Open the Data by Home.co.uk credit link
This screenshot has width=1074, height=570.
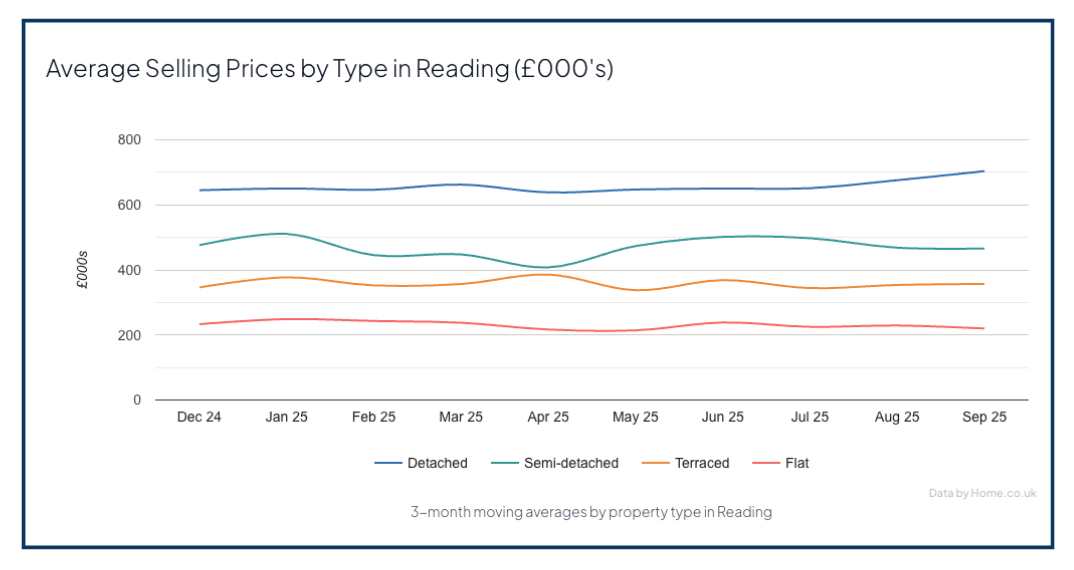(982, 492)
